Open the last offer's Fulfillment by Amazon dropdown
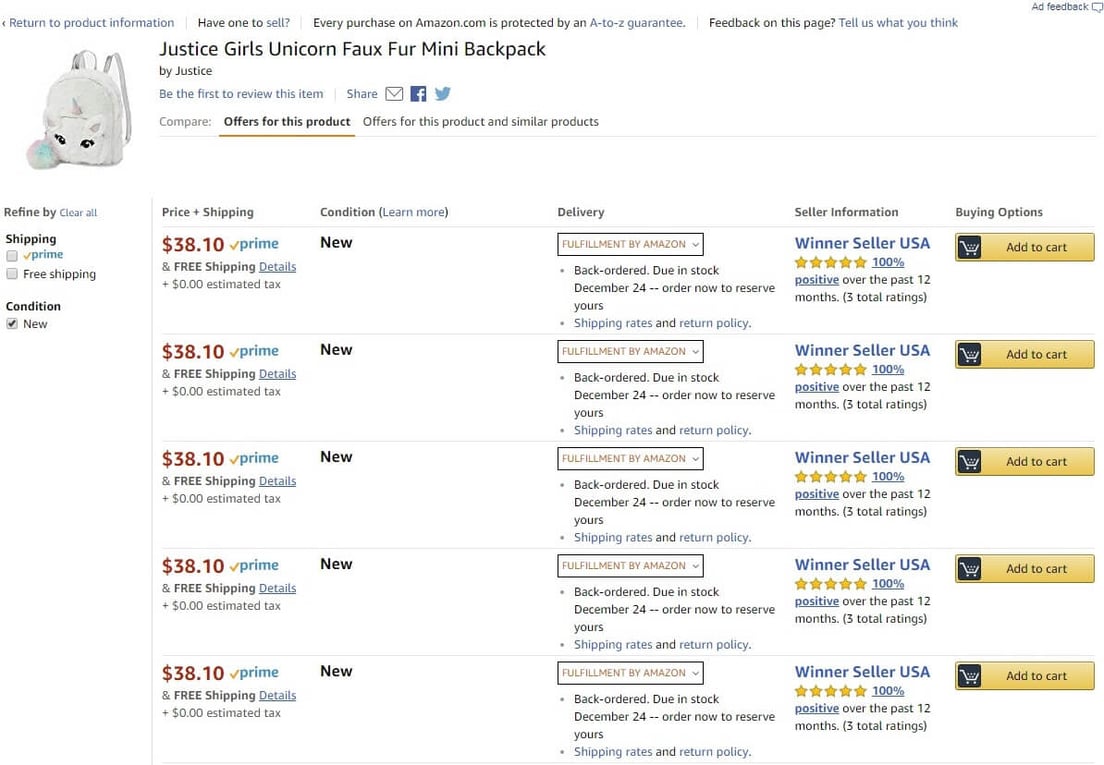Image resolution: width=1104 pixels, height=765 pixels. click(630, 673)
